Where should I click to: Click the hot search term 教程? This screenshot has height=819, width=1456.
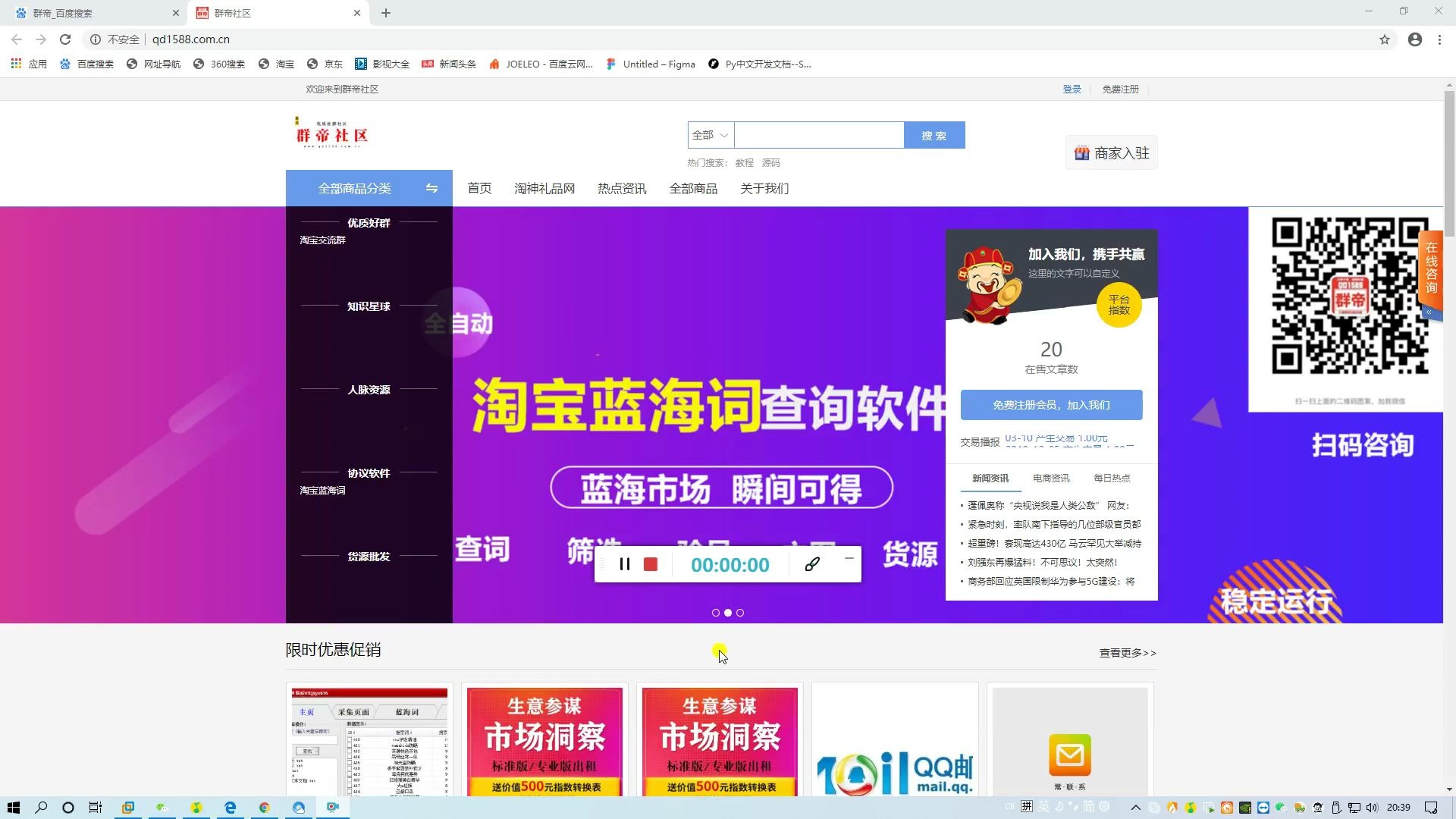(x=745, y=162)
